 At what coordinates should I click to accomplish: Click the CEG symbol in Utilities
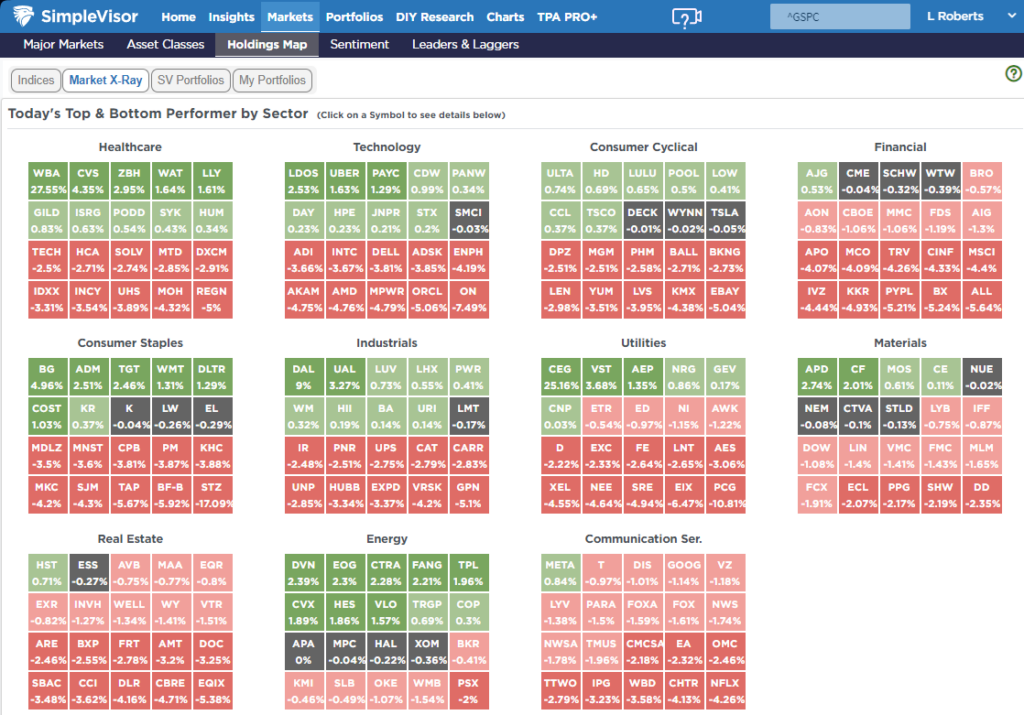(559, 376)
